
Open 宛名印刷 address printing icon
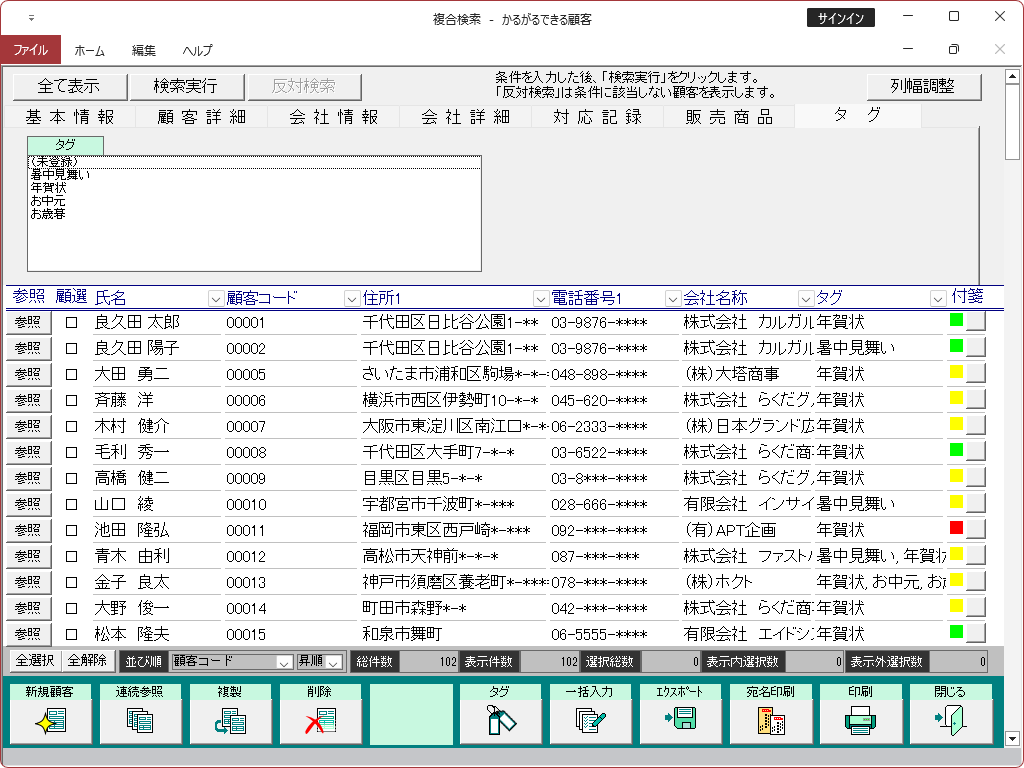coord(769,720)
